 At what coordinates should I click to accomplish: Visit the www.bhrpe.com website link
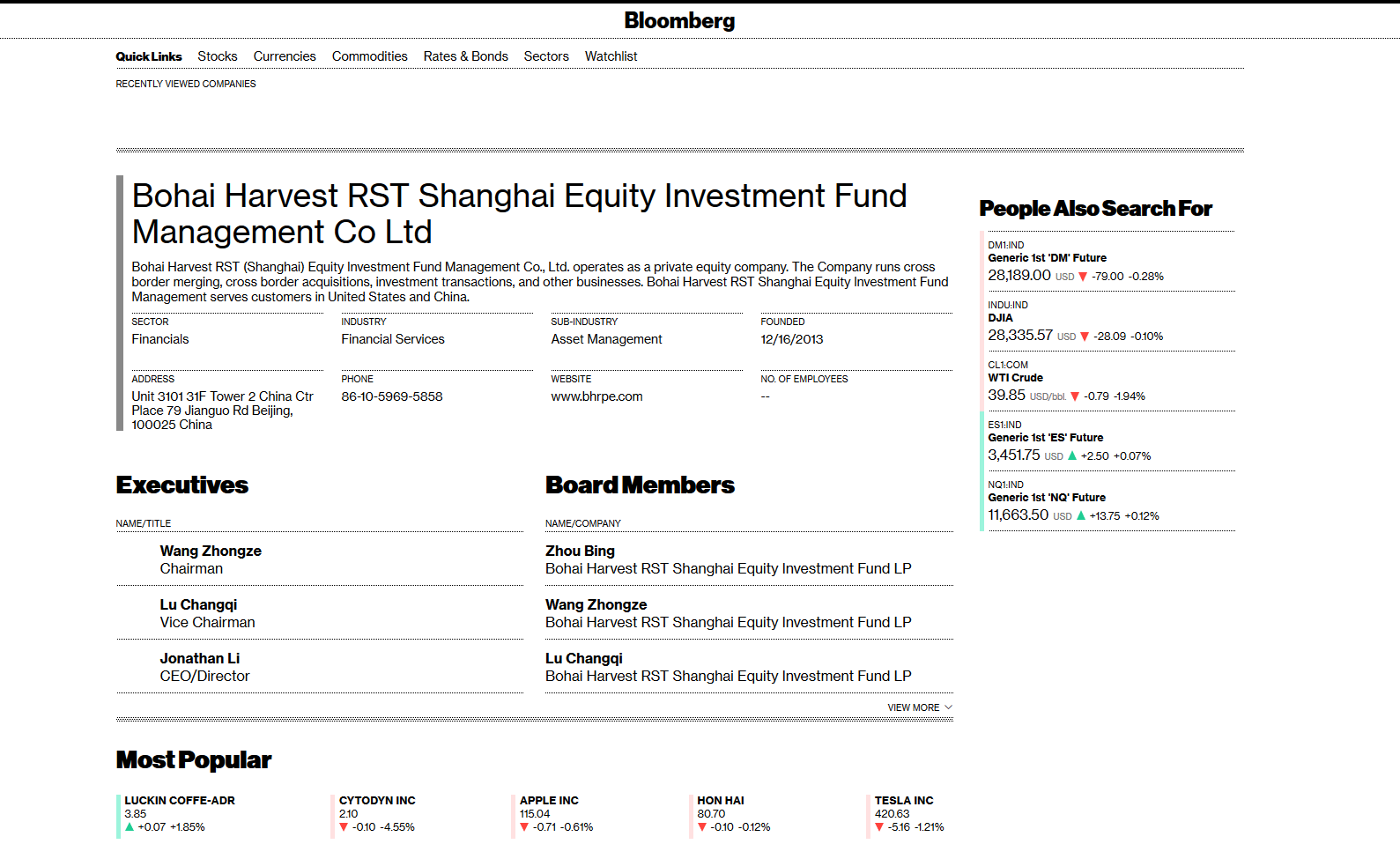[x=597, y=396]
